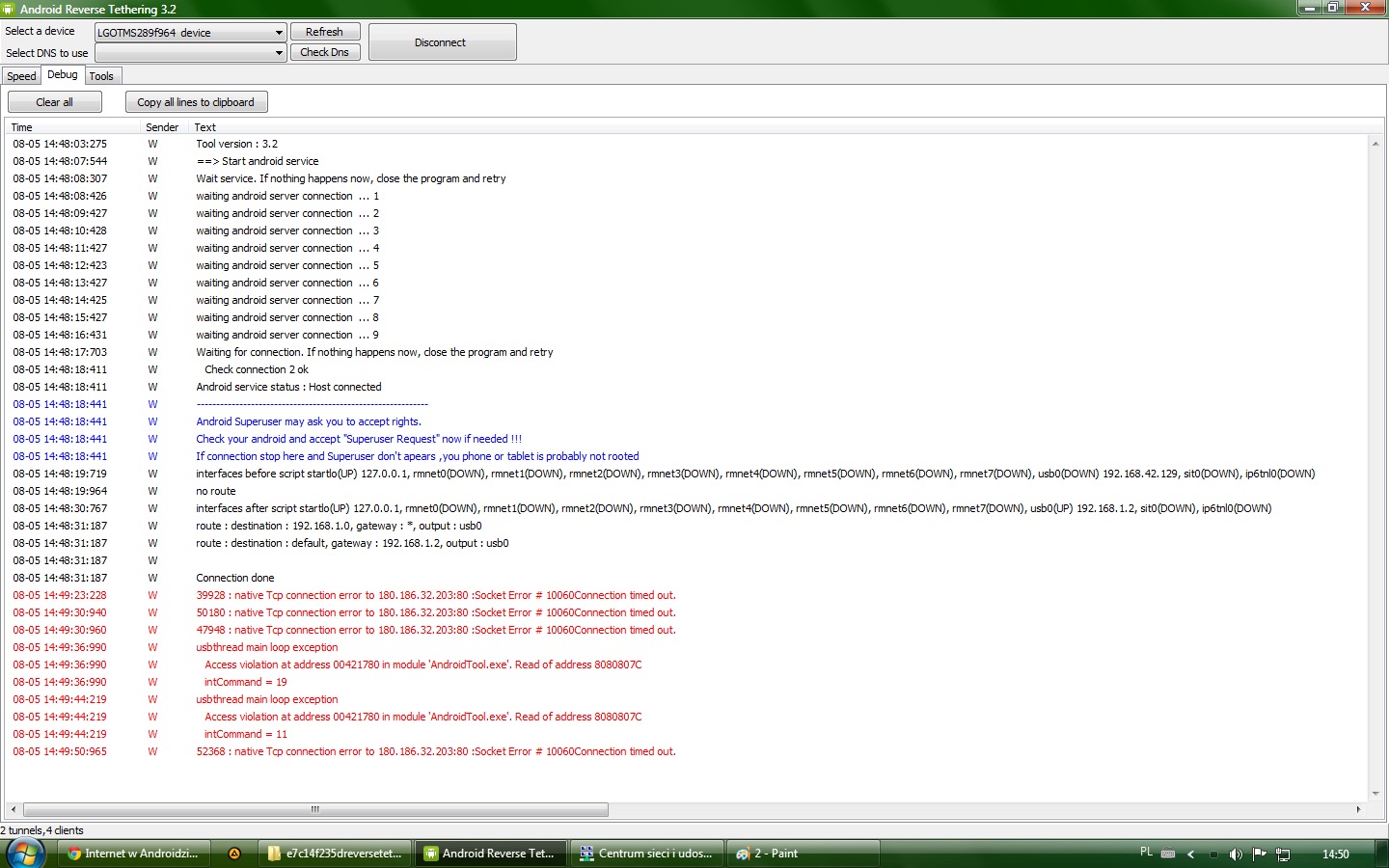This screenshot has width=1389, height=868.
Task: Click Copy all lines to clipboard
Action: coord(196,102)
